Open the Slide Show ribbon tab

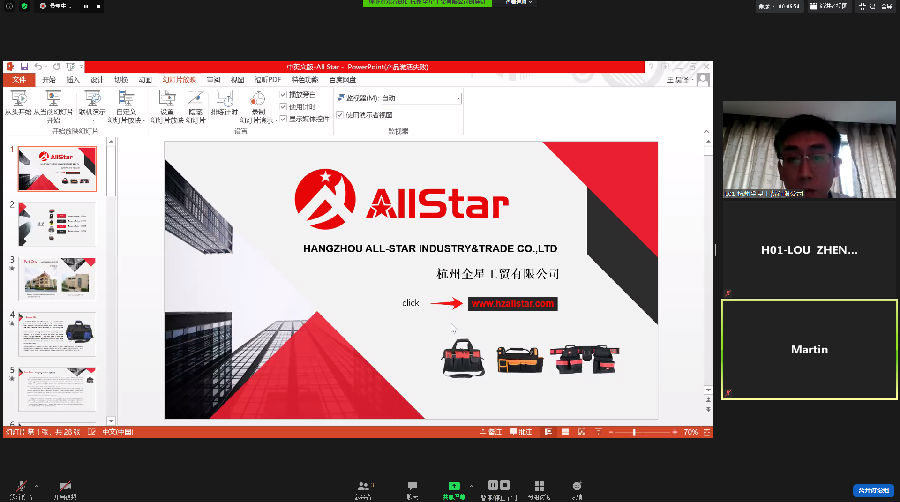click(x=179, y=80)
